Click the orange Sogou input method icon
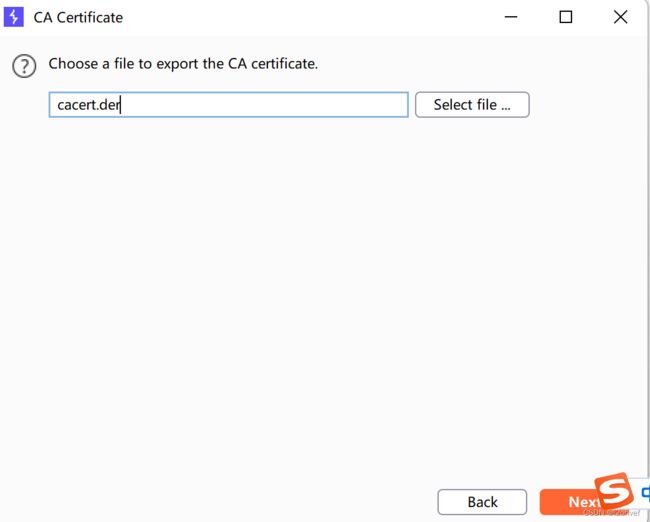The image size is (650, 522). [x=614, y=492]
